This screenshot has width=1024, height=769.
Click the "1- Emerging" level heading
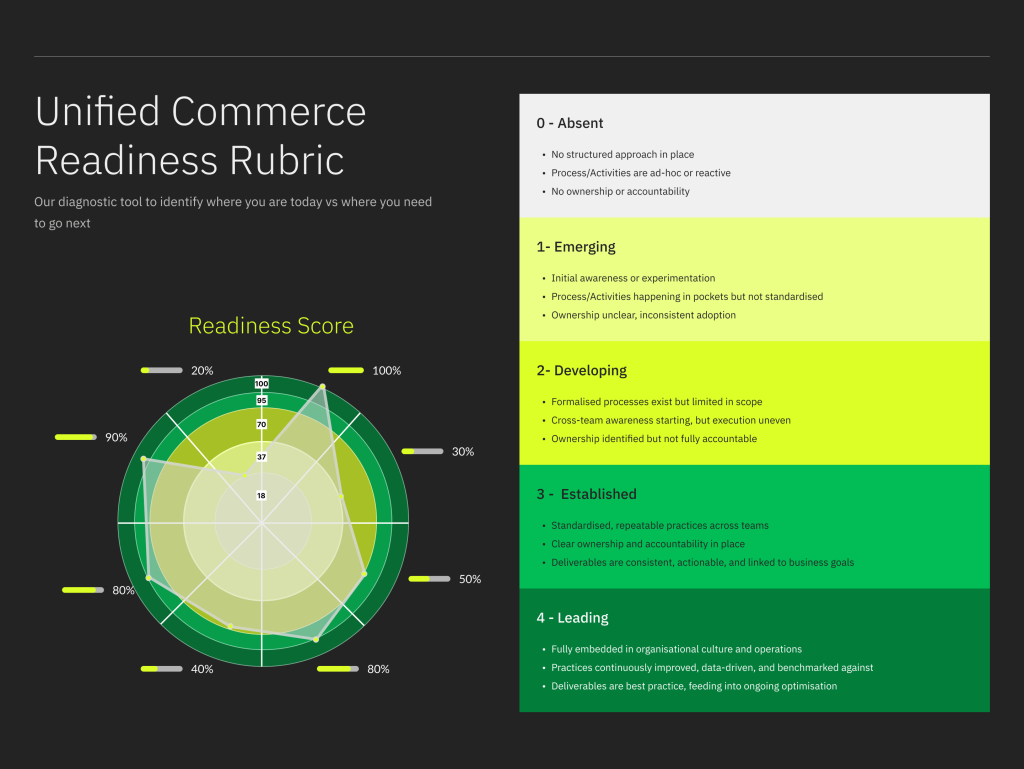[x=576, y=247]
